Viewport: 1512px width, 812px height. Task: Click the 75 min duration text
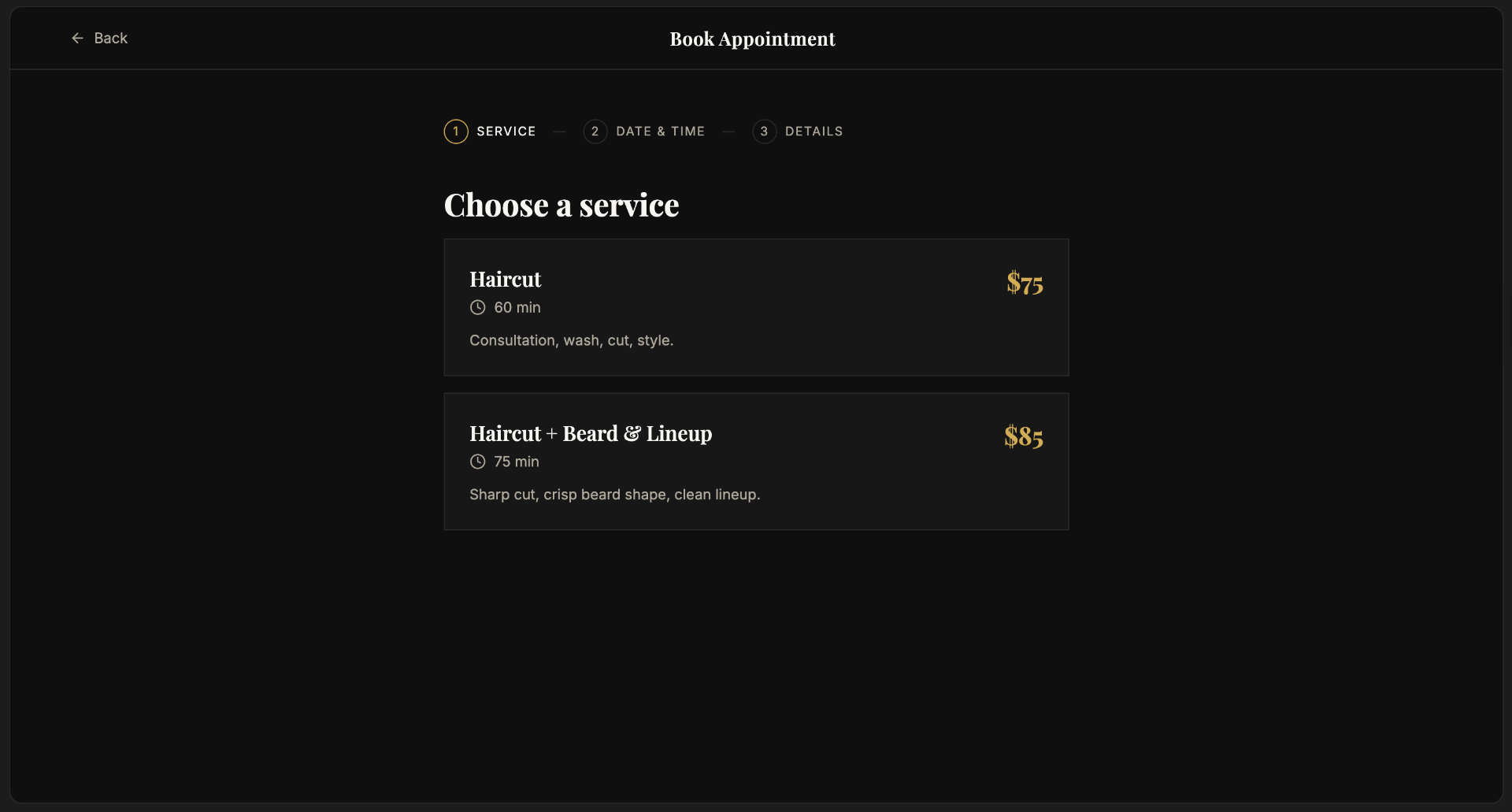(x=517, y=462)
